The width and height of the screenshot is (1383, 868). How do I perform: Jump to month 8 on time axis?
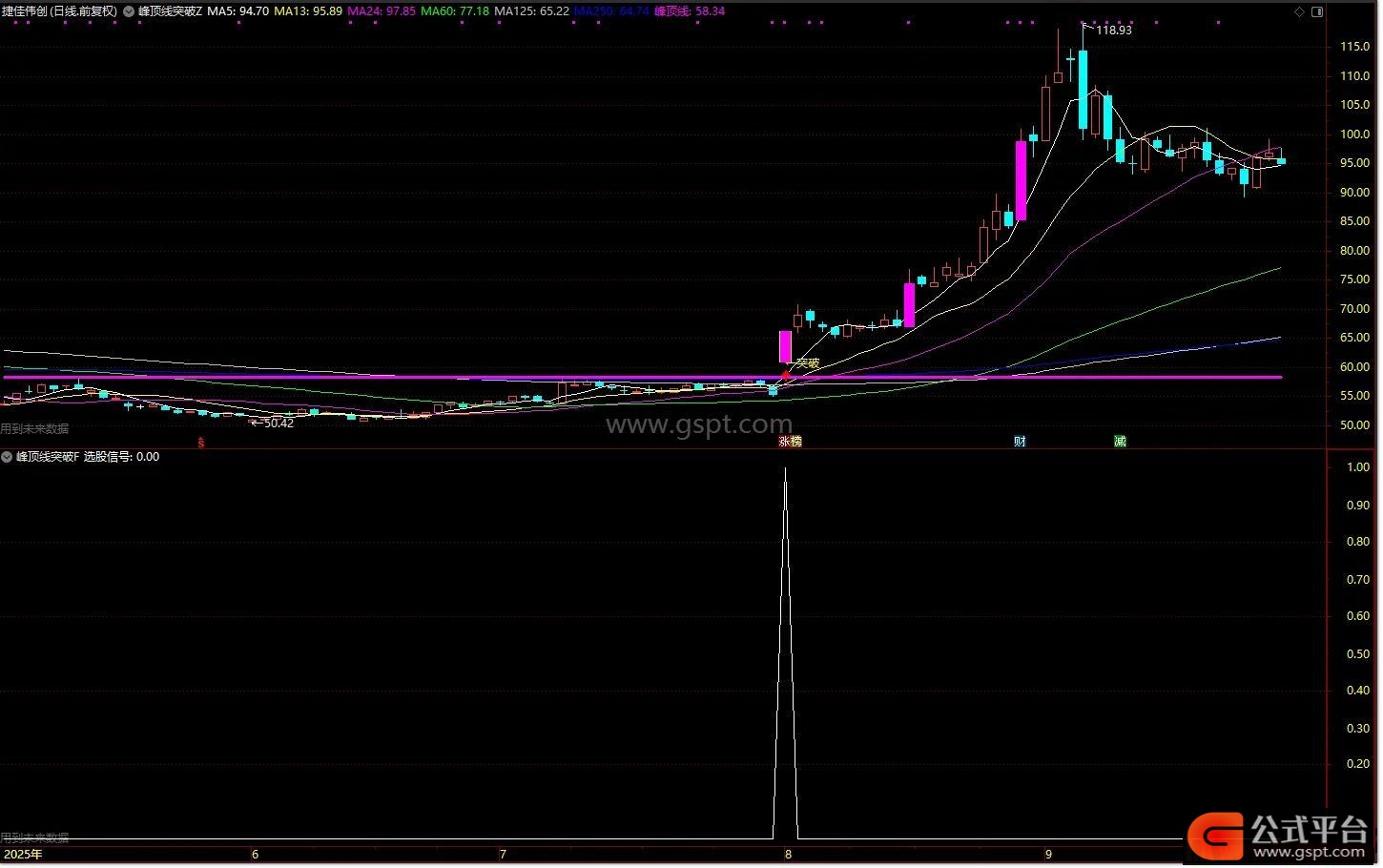788,855
